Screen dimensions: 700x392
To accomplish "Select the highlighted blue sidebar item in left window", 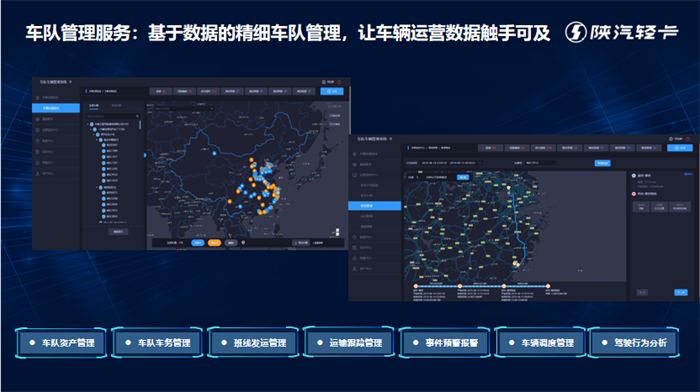I will [56, 108].
